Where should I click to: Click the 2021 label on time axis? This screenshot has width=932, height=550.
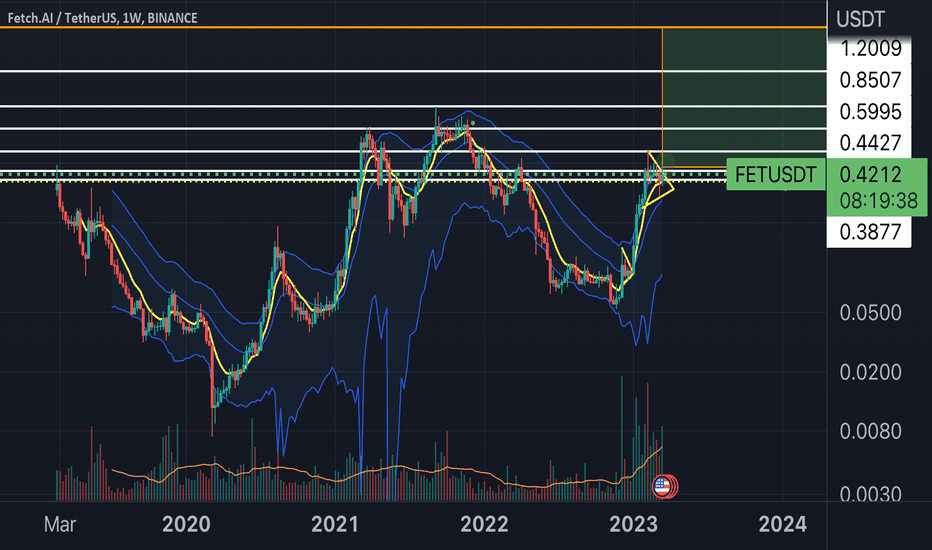(x=335, y=524)
